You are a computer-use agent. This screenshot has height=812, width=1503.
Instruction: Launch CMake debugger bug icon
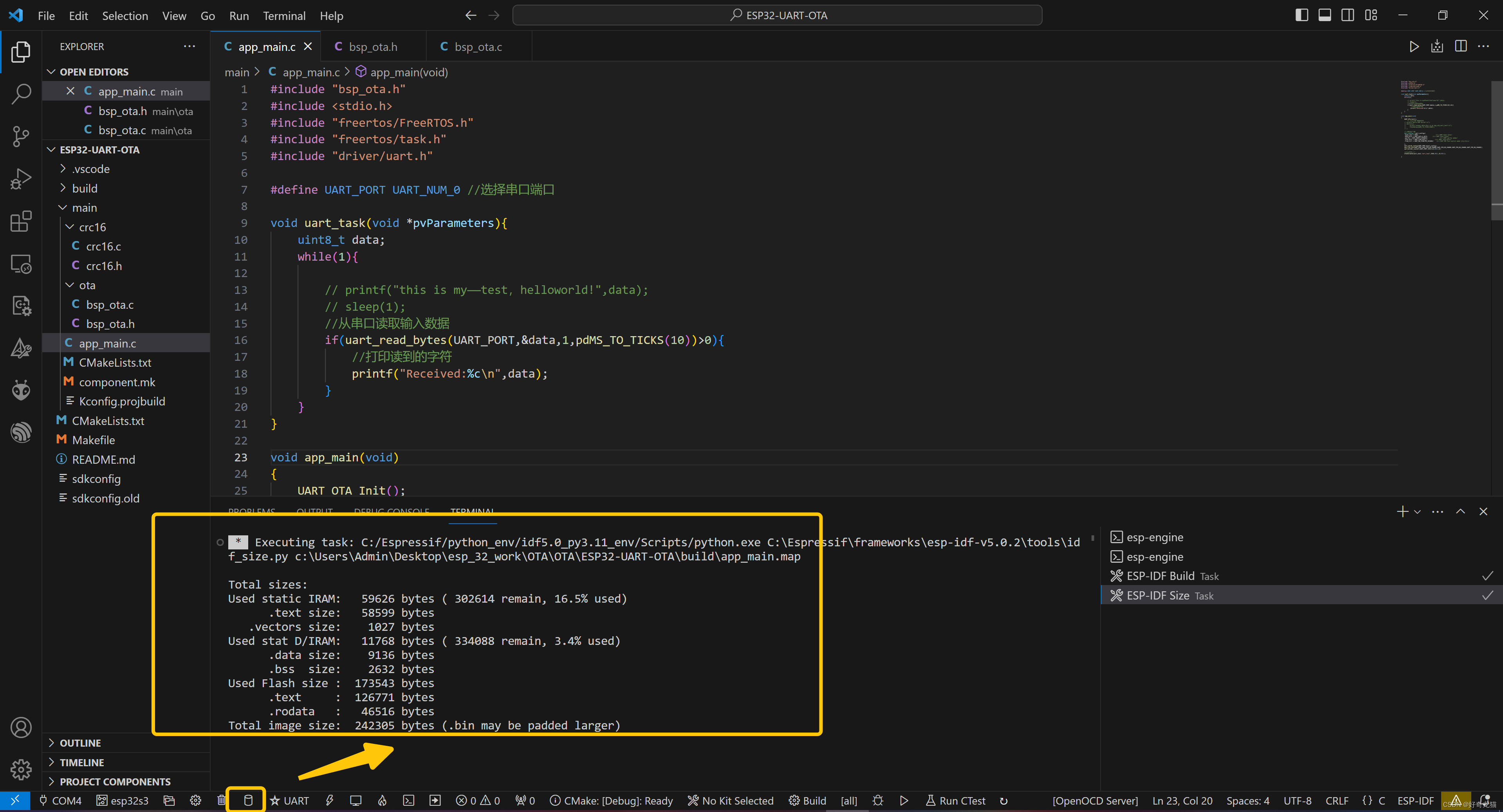pos(877,800)
